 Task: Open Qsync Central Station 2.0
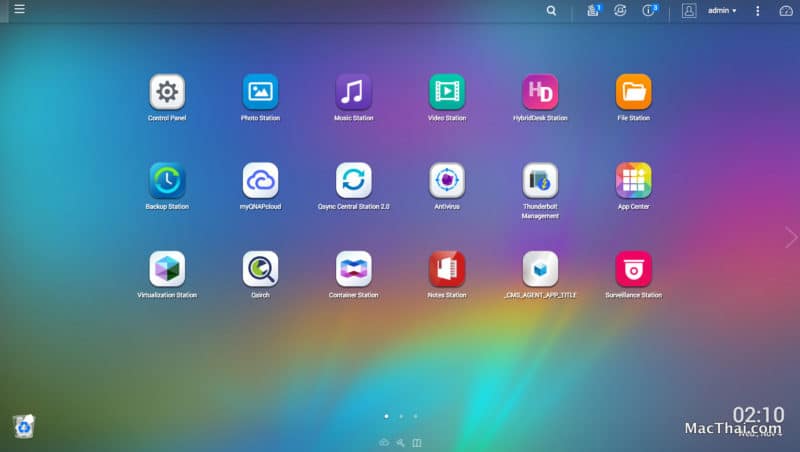354,181
